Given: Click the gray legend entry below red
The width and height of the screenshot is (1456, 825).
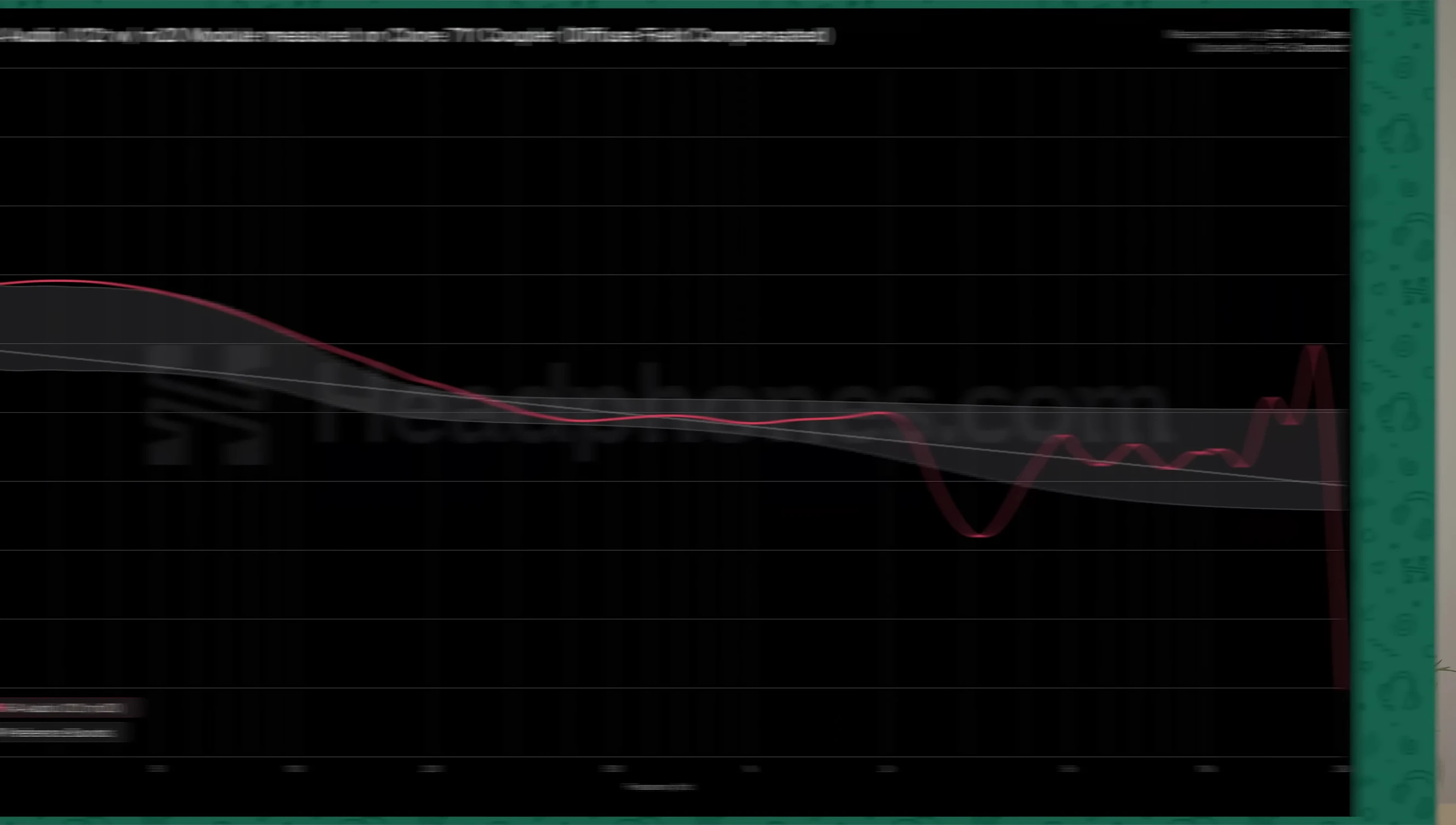Looking at the screenshot, I should click(60, 733).
